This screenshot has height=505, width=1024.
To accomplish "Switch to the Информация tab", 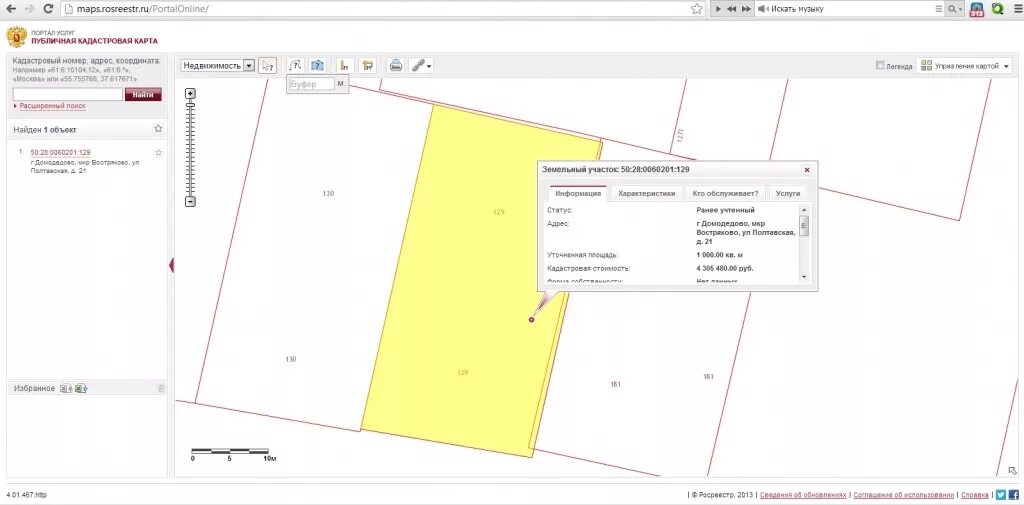I will (x=577, y=193).
